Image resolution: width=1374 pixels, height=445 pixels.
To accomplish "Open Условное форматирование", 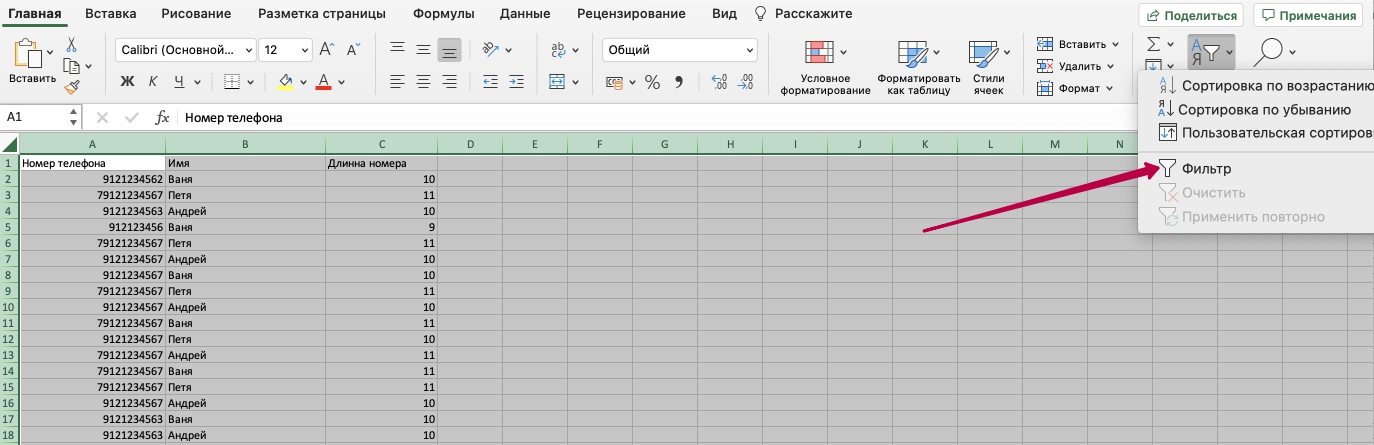I will pos(827,68).
